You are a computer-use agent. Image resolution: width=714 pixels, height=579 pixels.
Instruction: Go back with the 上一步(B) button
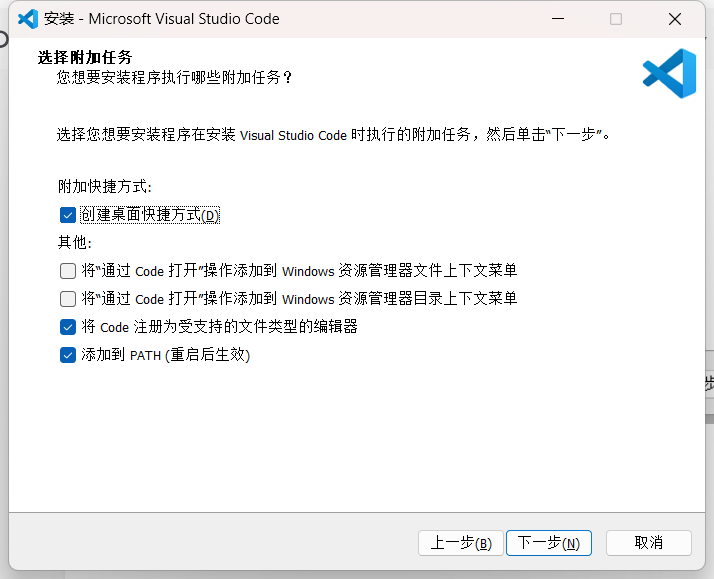[x=461, y=543]
